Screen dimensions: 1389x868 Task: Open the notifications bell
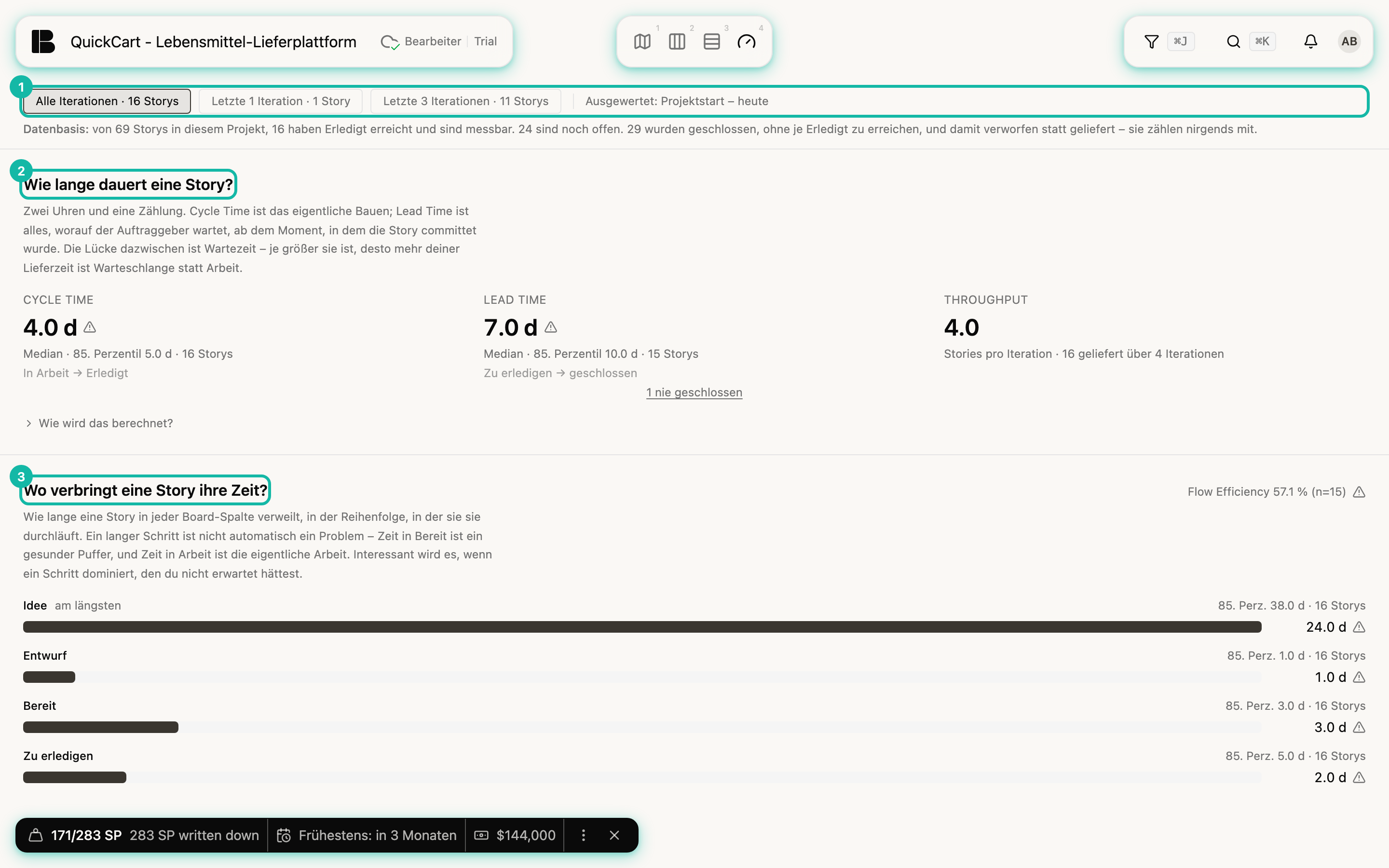(1310, 41)
